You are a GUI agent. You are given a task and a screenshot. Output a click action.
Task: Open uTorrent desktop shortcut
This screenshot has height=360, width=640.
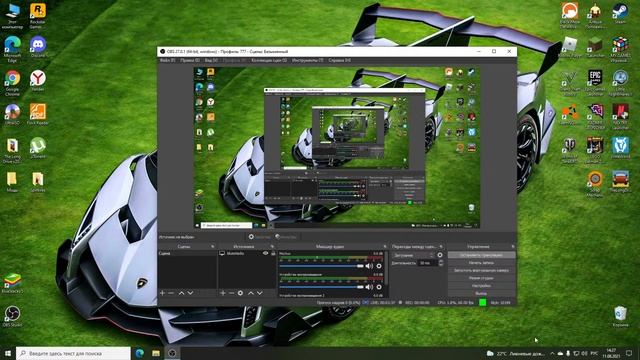tap(38, 148)
